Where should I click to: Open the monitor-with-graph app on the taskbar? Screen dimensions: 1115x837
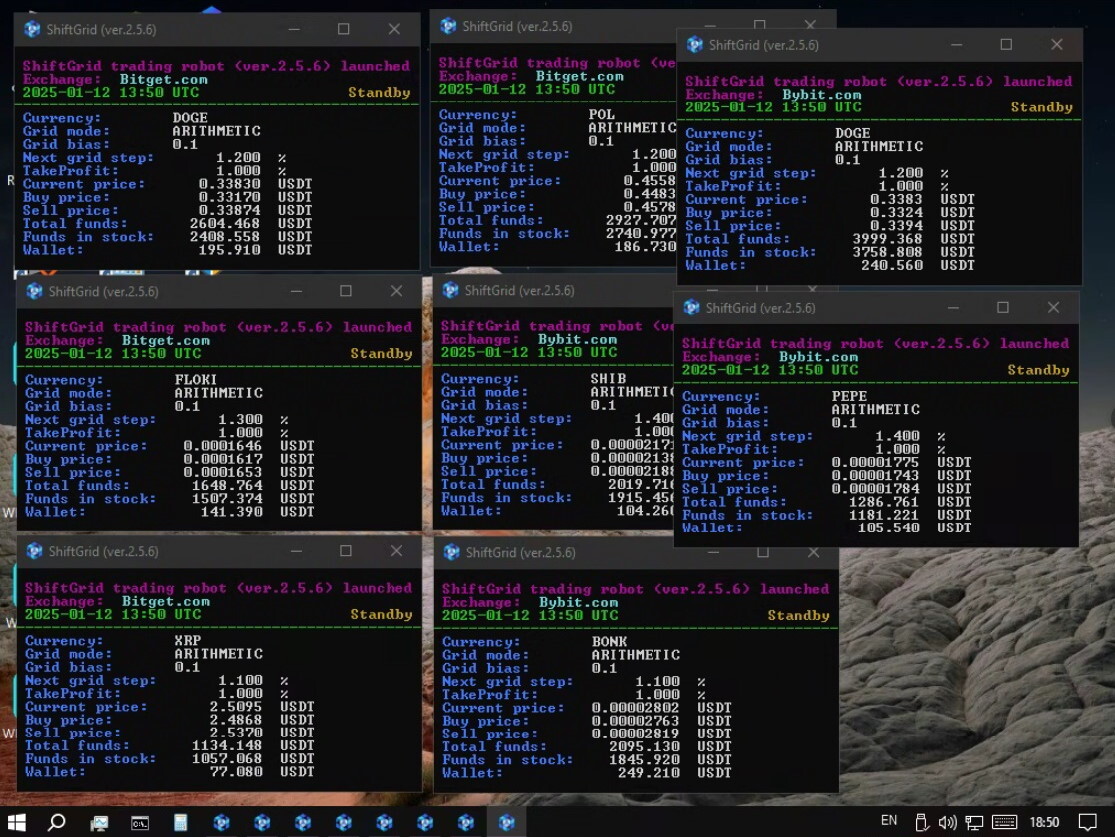point(99,823)
